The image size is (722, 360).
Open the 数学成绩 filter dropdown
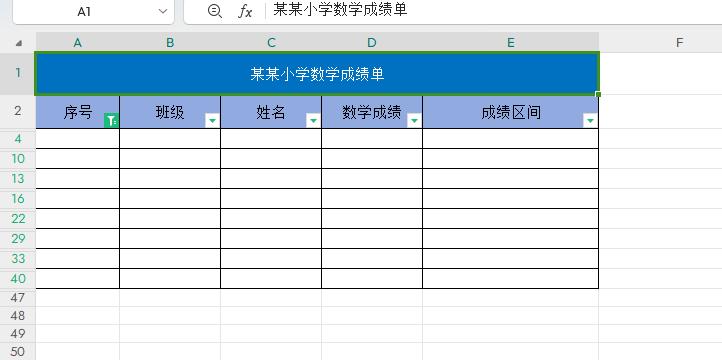[414, 121]
